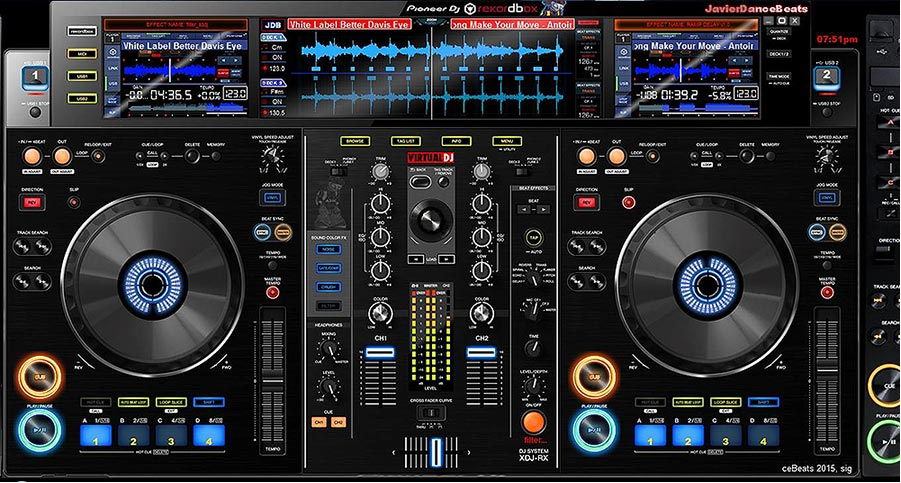Turn beat effect ON/OFF orange button
Image resolution: width=901 pixels, height=483 pixels.
click(533, 422)
